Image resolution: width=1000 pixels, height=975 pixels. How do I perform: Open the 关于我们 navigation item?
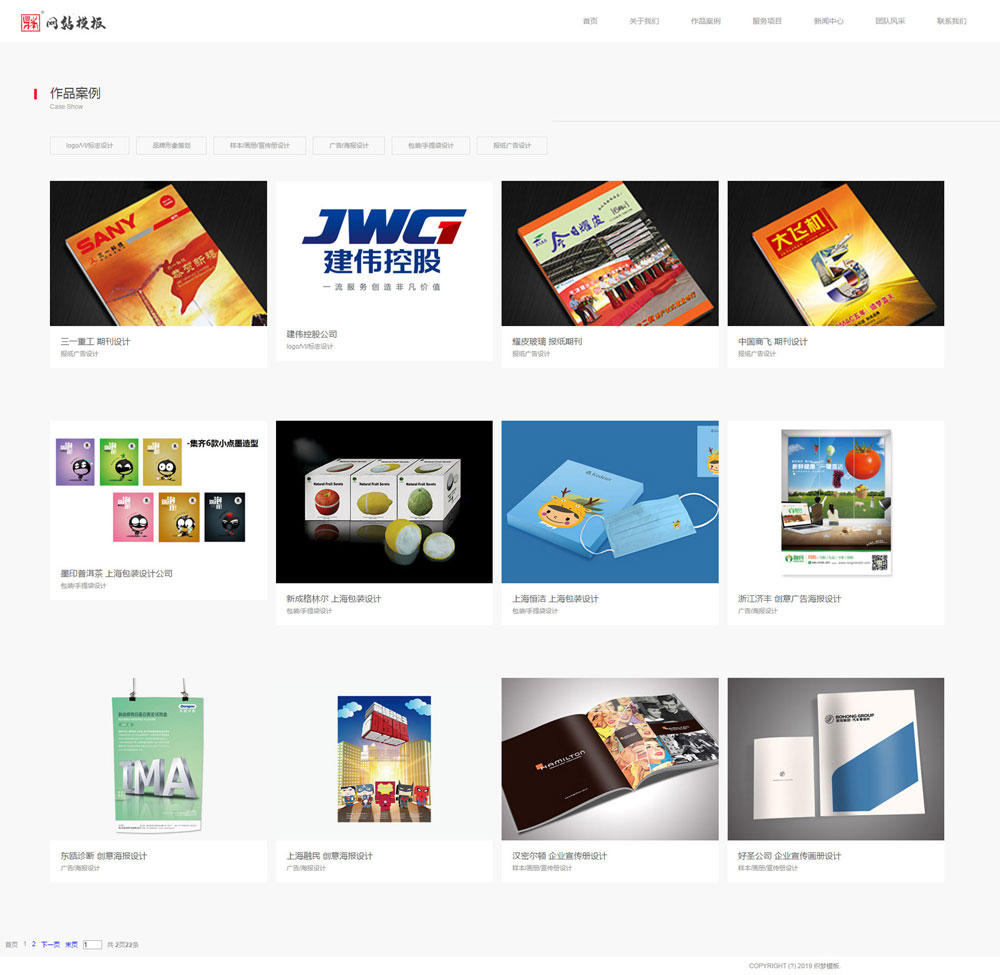click(644, 21)
